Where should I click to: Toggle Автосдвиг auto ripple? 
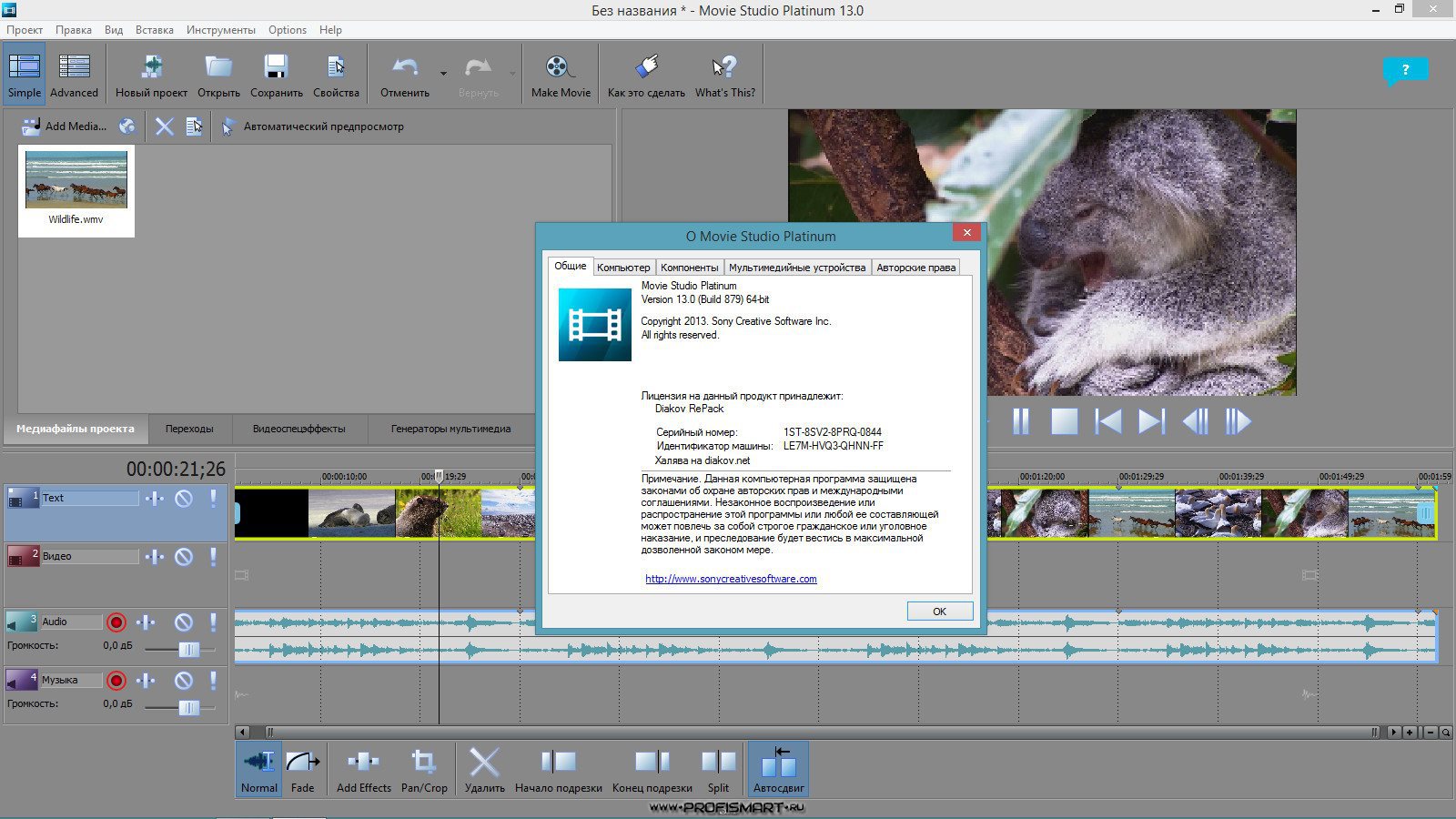[x=778, y=770]
